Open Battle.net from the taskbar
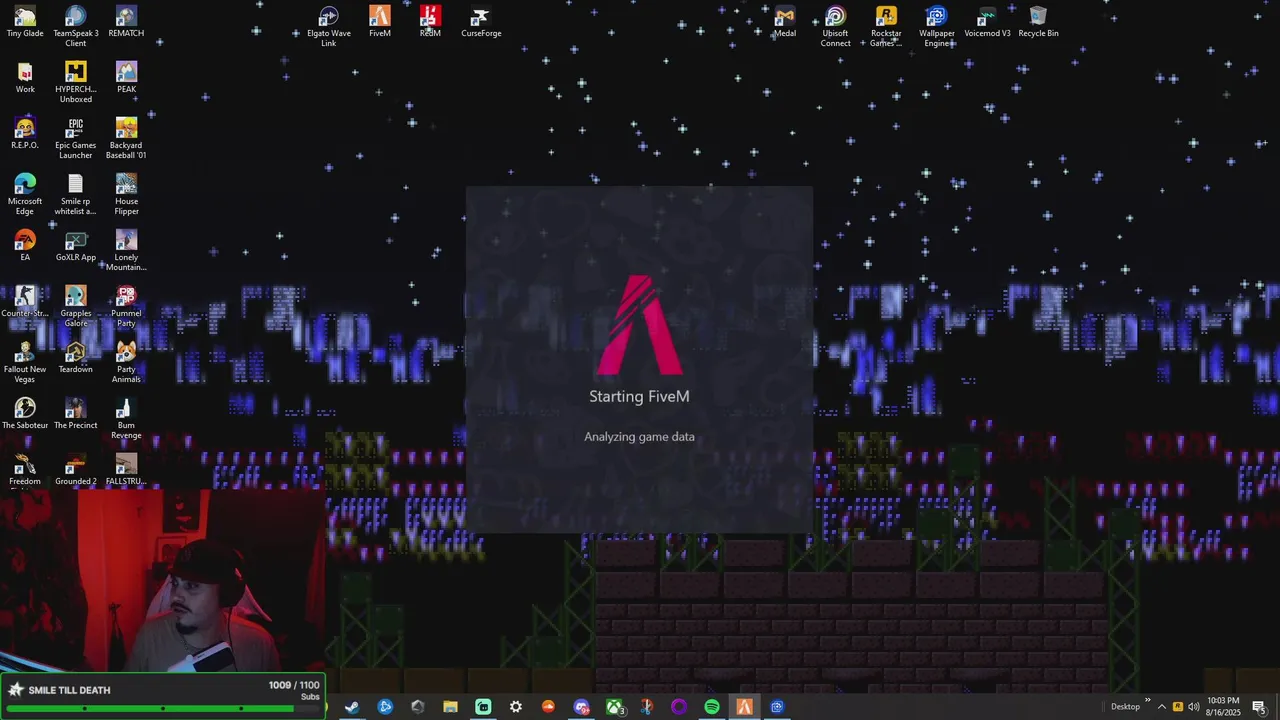This screenshot has width=1280, height=720. [x=385, y=707]
